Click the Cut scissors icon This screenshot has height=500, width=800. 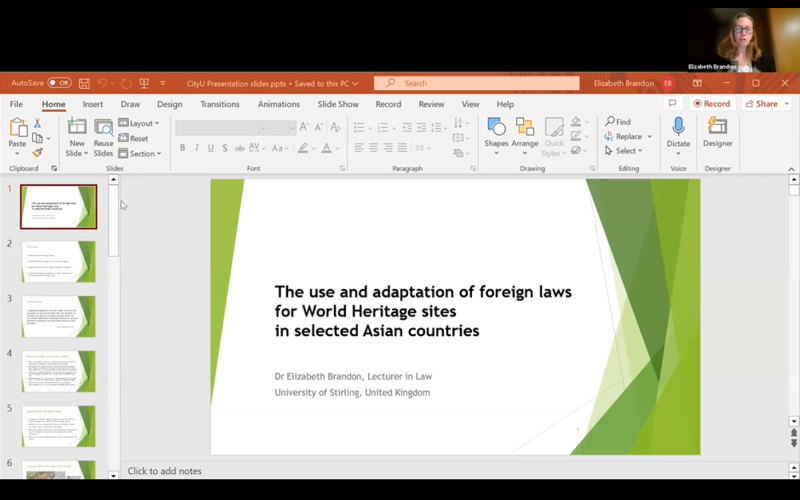[x=38, y=123]
